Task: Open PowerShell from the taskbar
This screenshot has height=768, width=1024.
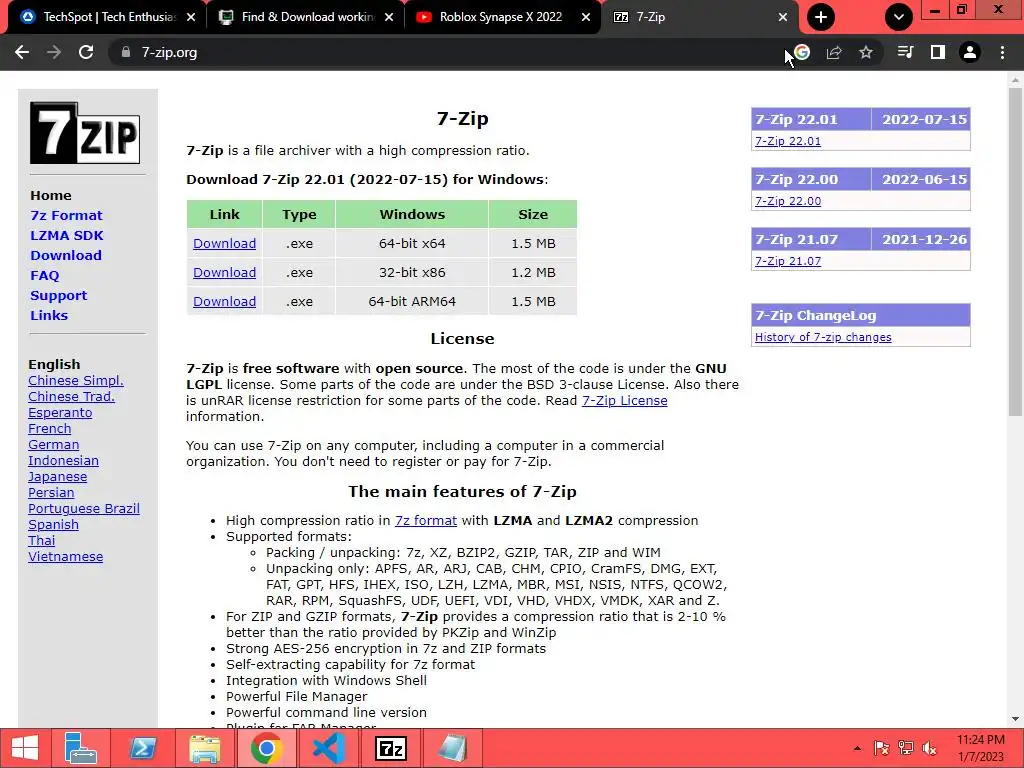Action: (142, 748)
